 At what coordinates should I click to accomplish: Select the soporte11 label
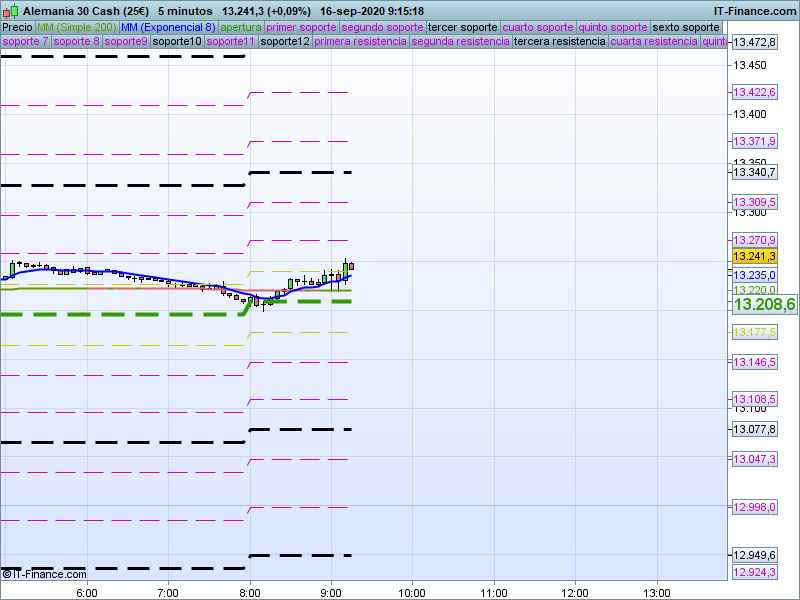[x=231, y=41]
